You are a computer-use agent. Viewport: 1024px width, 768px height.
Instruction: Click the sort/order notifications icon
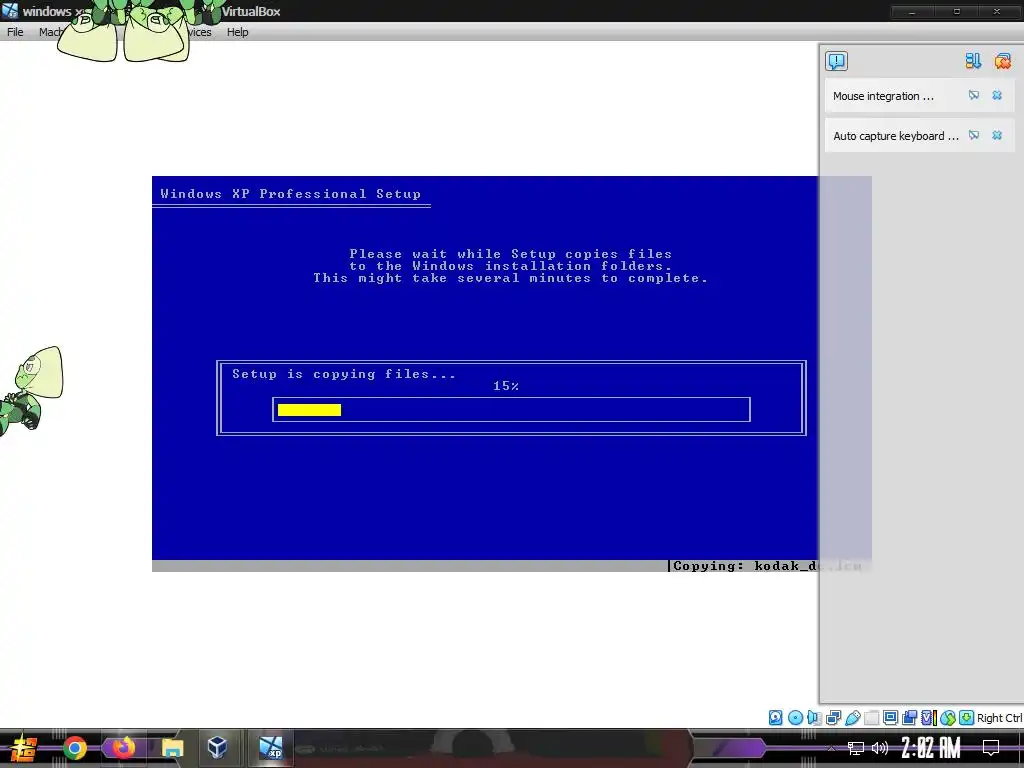(x=973, y=61)
